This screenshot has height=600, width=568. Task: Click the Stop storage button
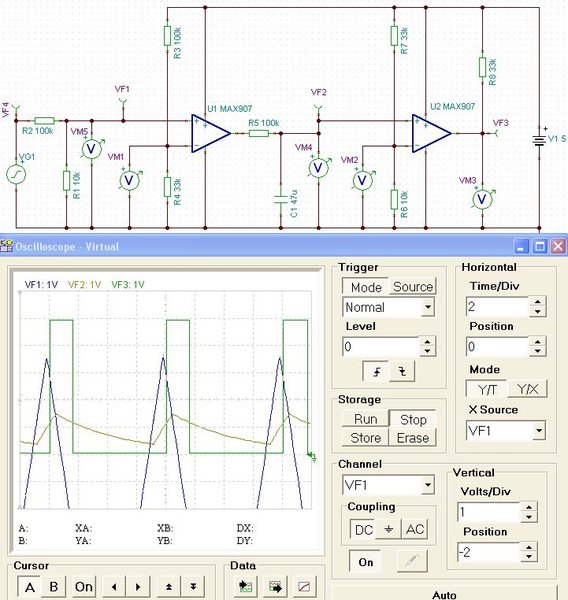(413, 419)
